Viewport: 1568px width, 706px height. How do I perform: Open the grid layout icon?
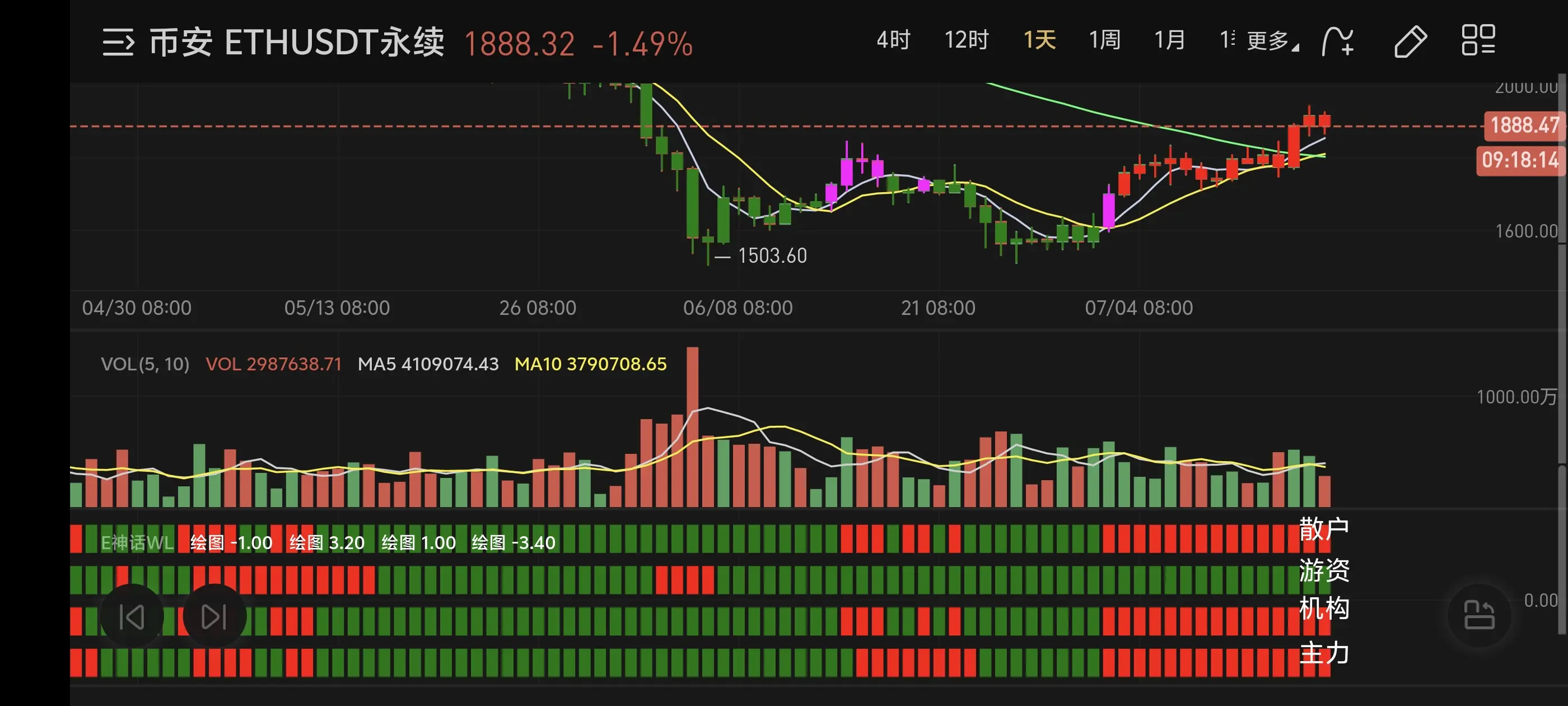[x=1478, y=40]
